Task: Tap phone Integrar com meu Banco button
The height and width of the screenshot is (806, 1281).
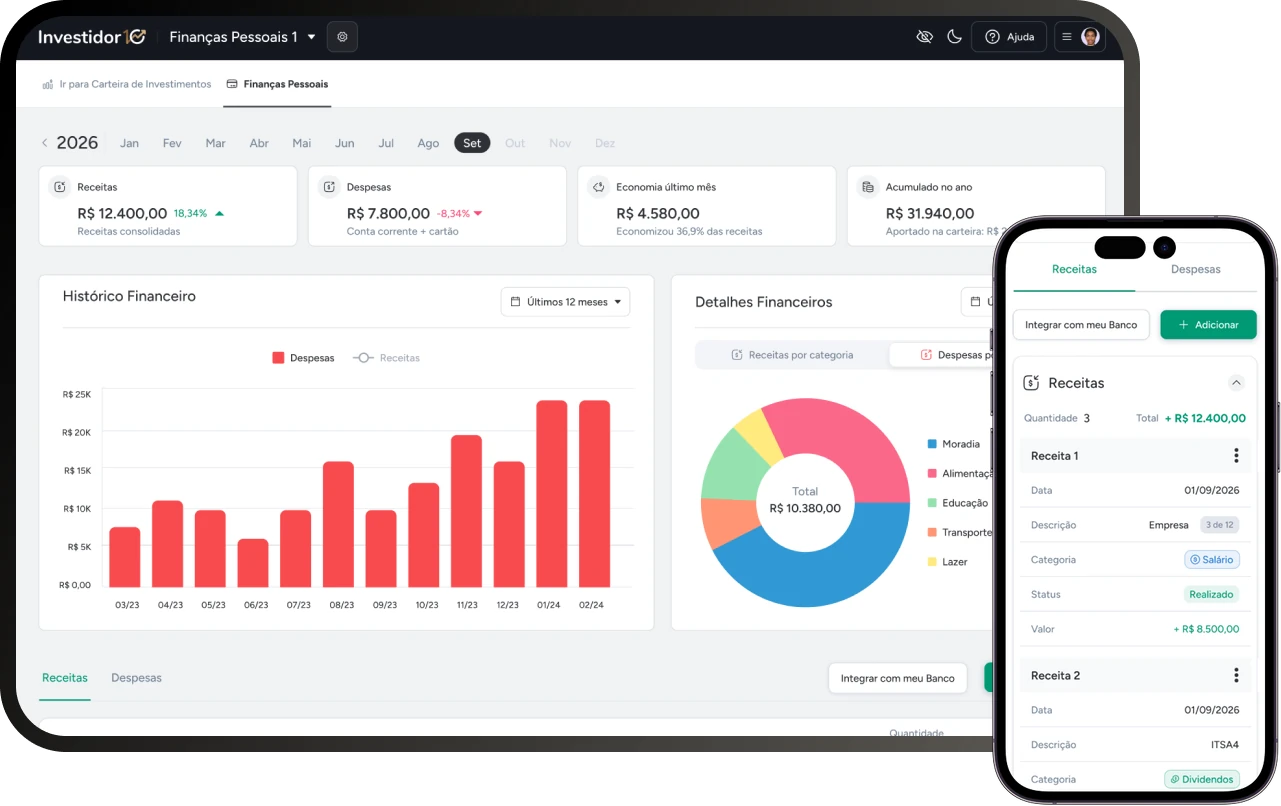Action: (x=1081, y=325)
